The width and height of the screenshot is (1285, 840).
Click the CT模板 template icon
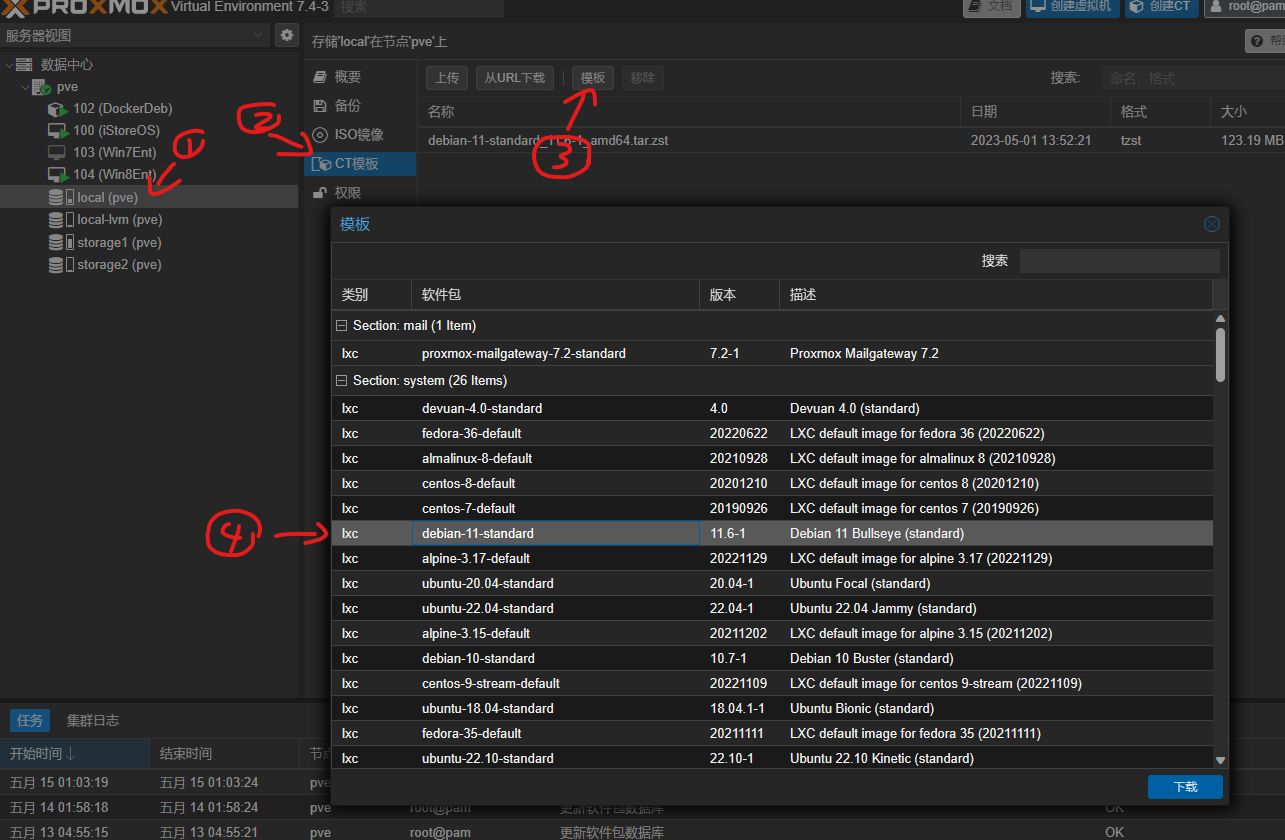click(x=321, y=164)
